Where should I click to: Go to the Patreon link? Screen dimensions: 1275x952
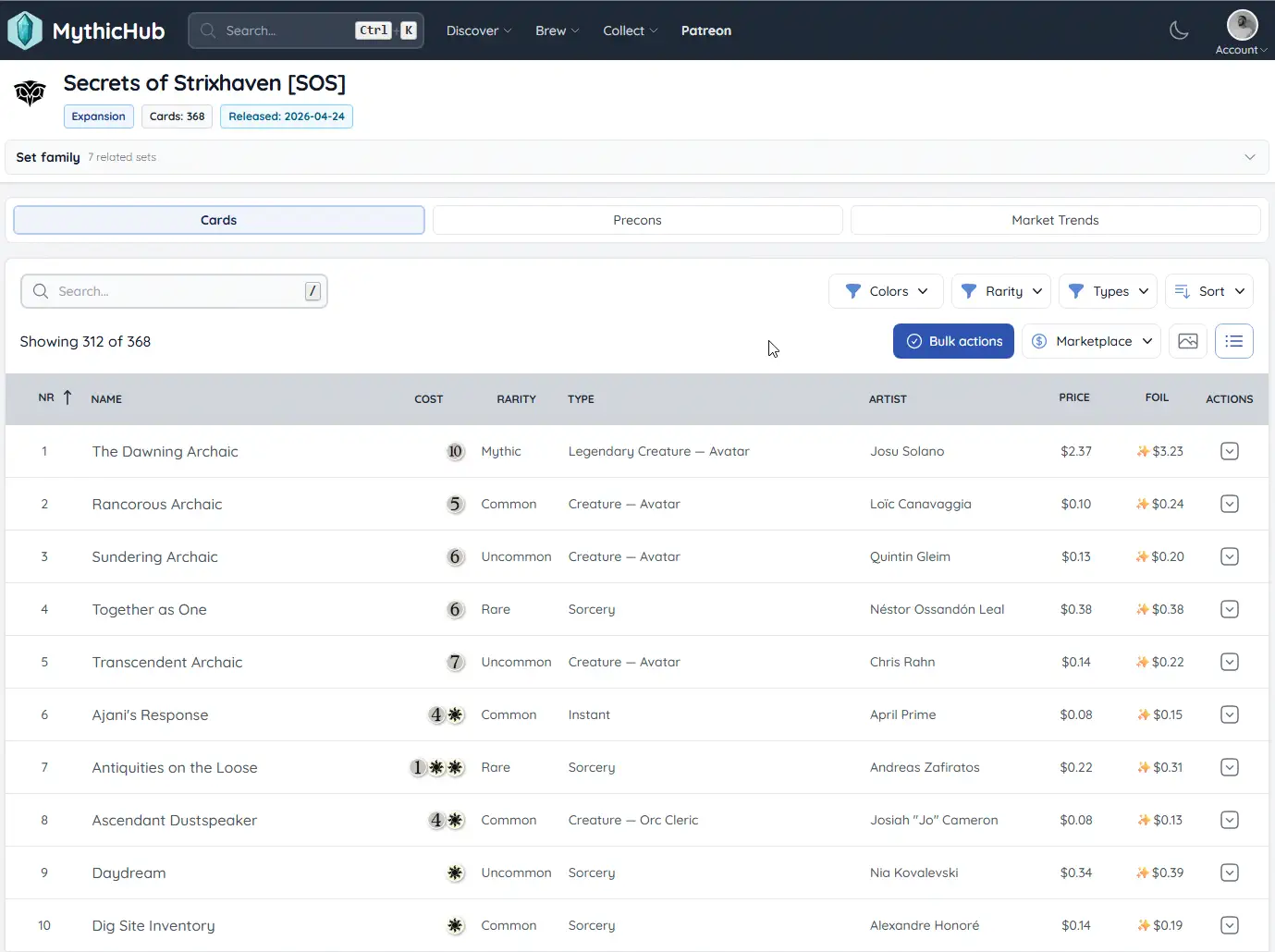pyautogui.click(x=706, y=31)
